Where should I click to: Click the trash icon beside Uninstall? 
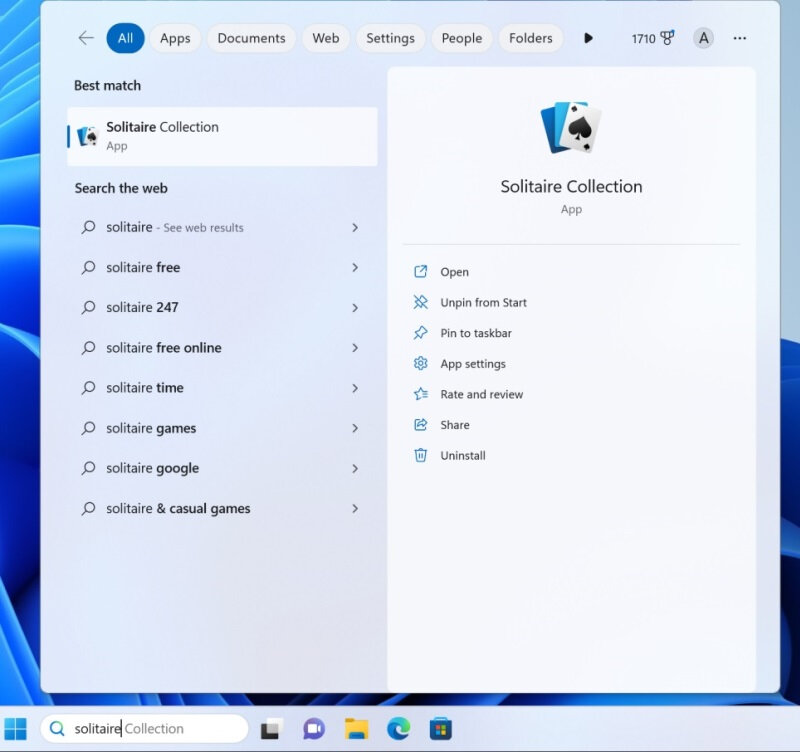pyautogui.click(x=420, y=455)
